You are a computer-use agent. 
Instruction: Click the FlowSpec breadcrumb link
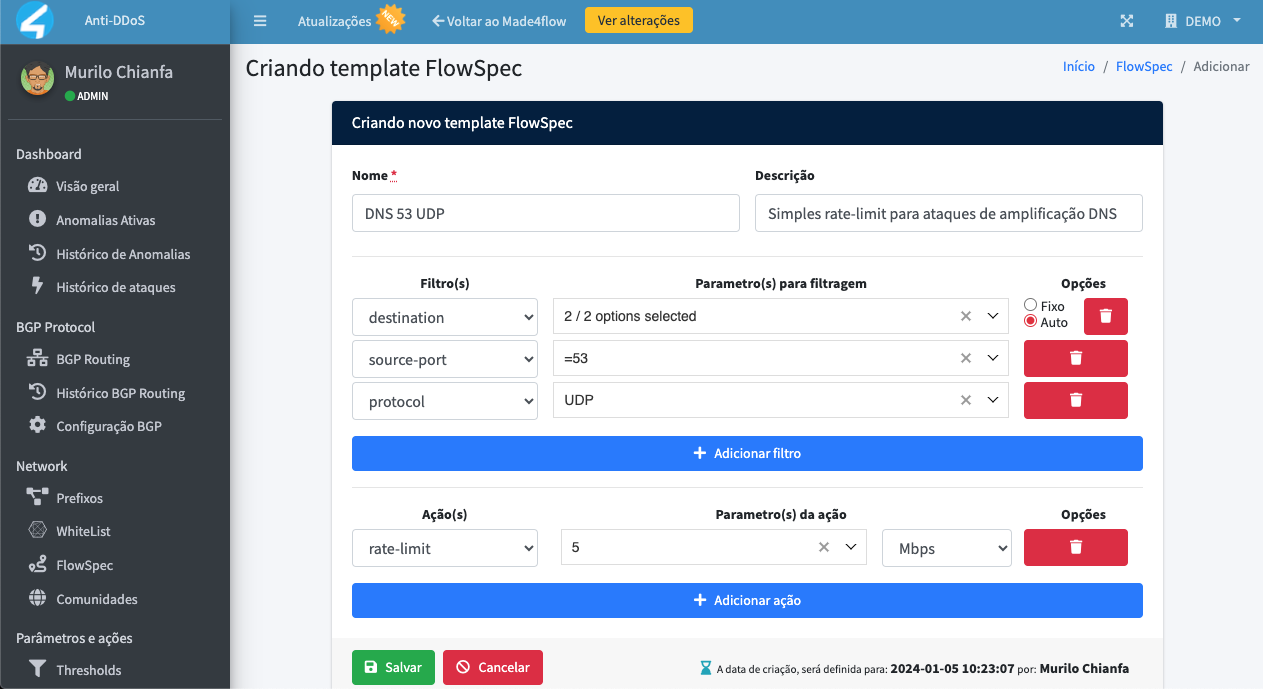1144,66
